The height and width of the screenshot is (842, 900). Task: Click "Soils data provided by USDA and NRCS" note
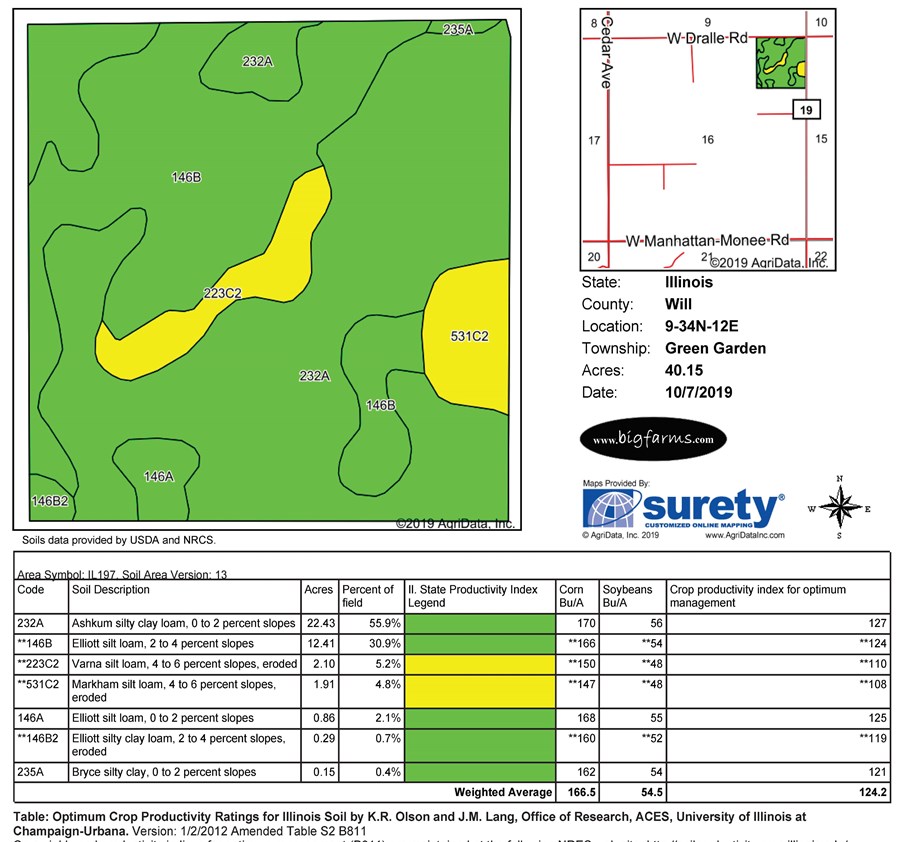(x=119, y=540)
